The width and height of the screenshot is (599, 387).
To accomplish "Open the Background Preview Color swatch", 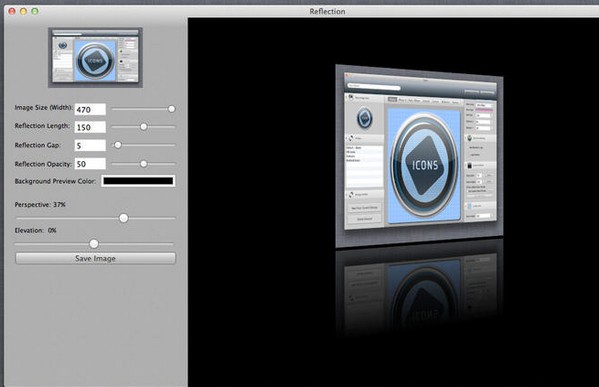I will [138, 181].
